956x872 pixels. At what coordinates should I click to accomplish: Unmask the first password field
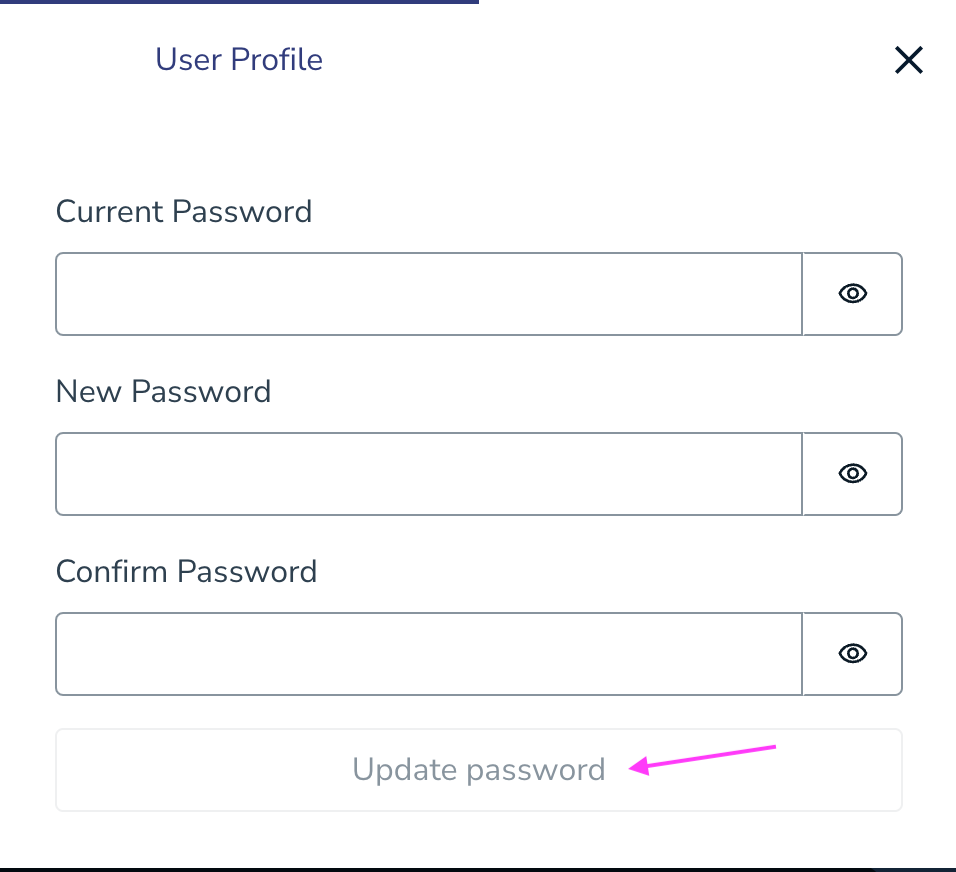[x=852, y=293]
